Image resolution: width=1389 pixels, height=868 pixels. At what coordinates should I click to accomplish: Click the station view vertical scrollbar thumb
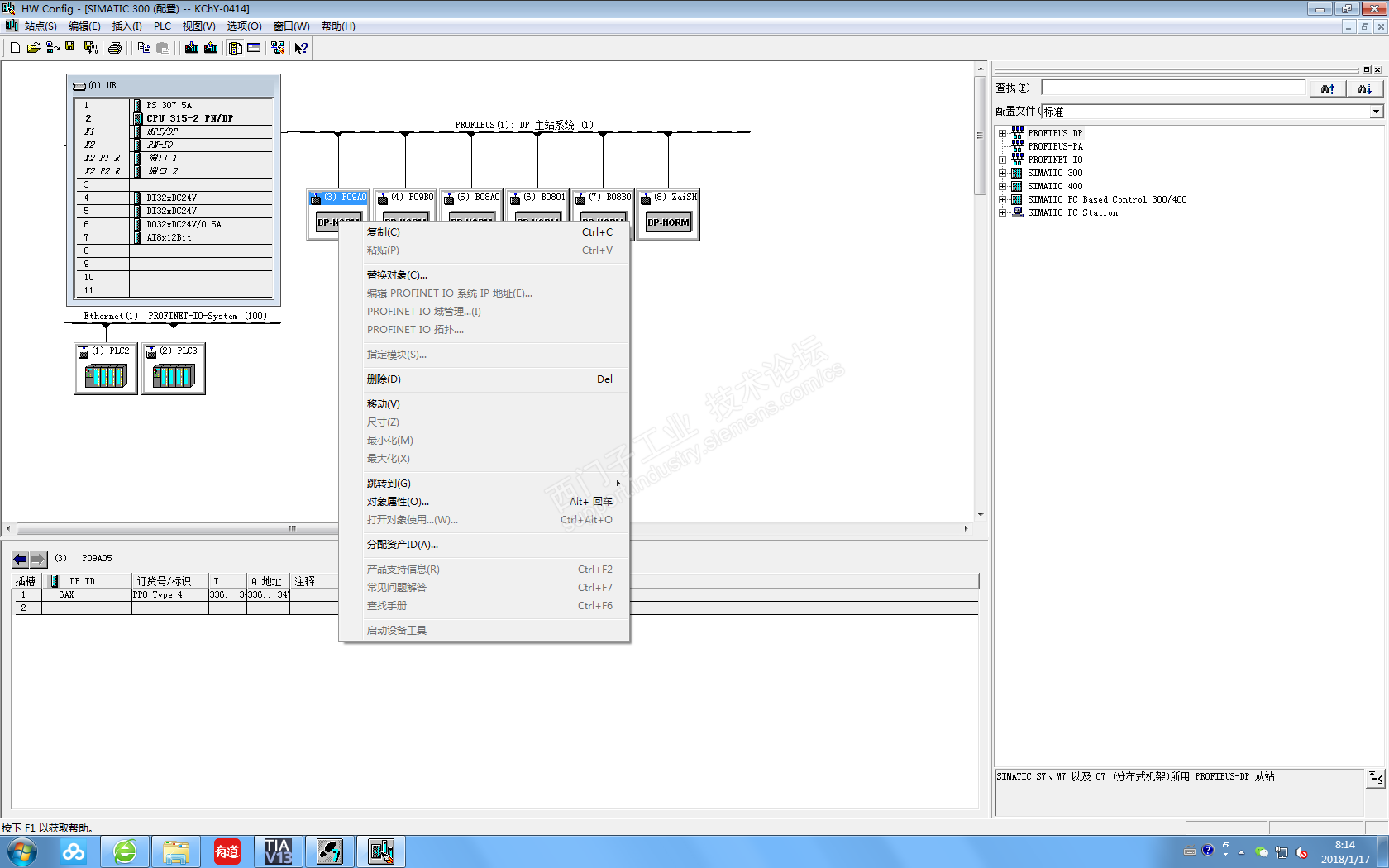click(981, 136)
